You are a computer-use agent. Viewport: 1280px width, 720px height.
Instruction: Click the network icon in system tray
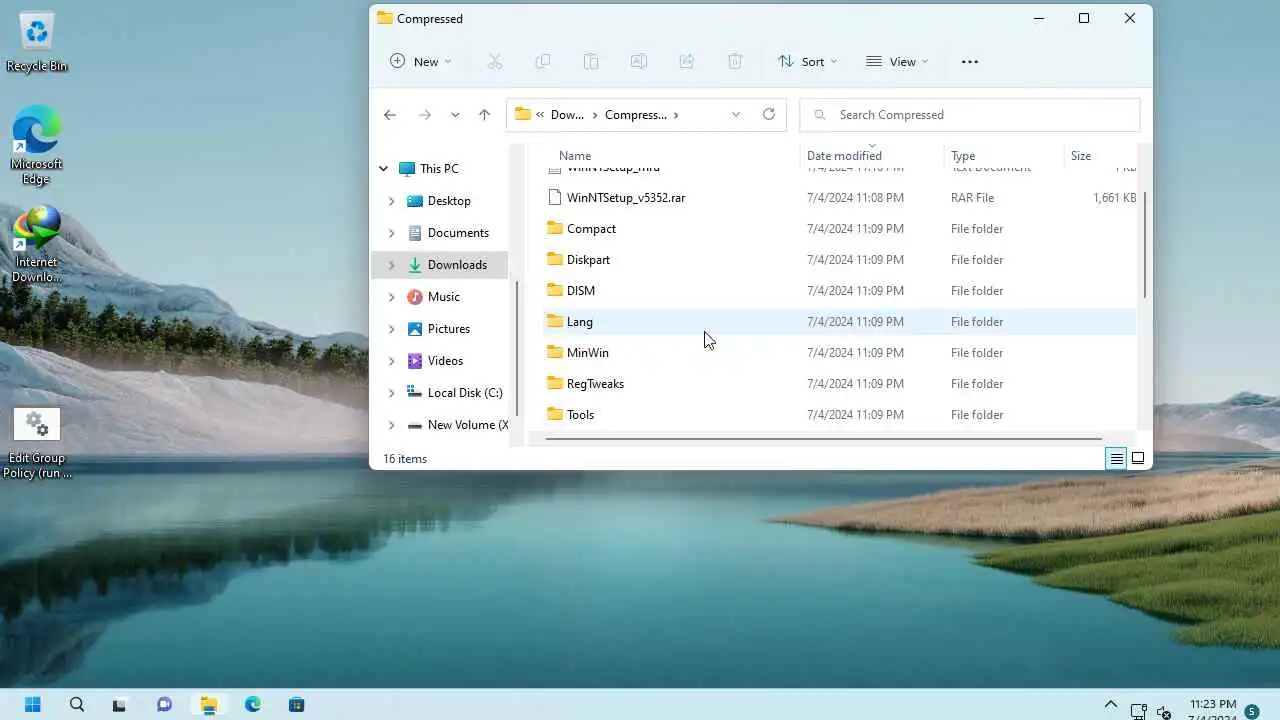(1138, 712)
